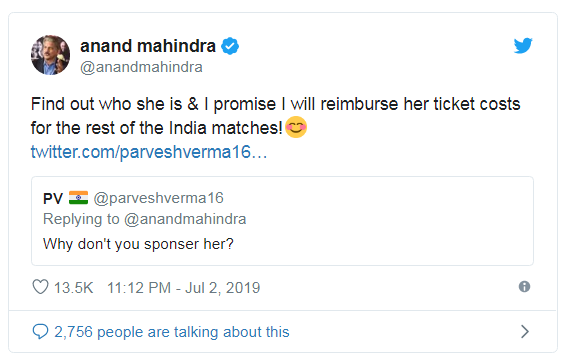Click the @anandmahindra handle under name
Viewport: 565px width, 364px height.
[141, 67]
